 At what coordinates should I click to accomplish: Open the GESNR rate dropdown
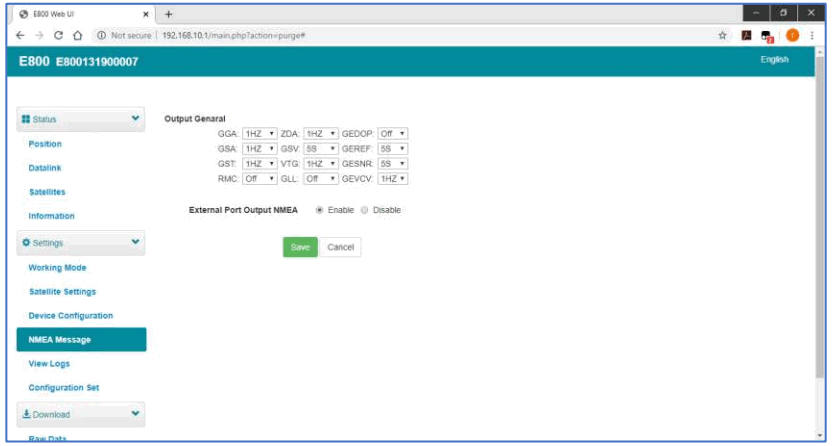tap(393, 164)
